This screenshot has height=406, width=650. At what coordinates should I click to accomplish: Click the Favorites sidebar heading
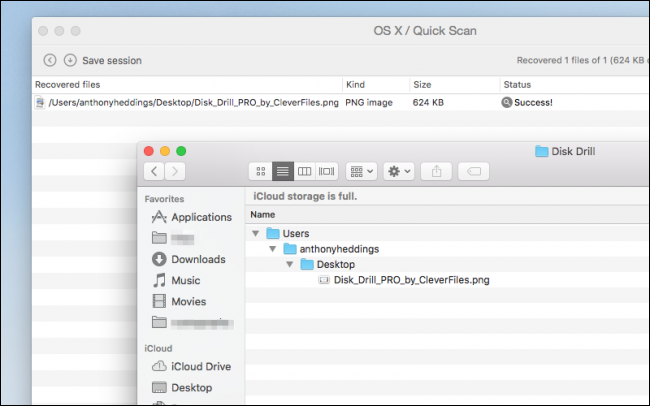point(164,199)
